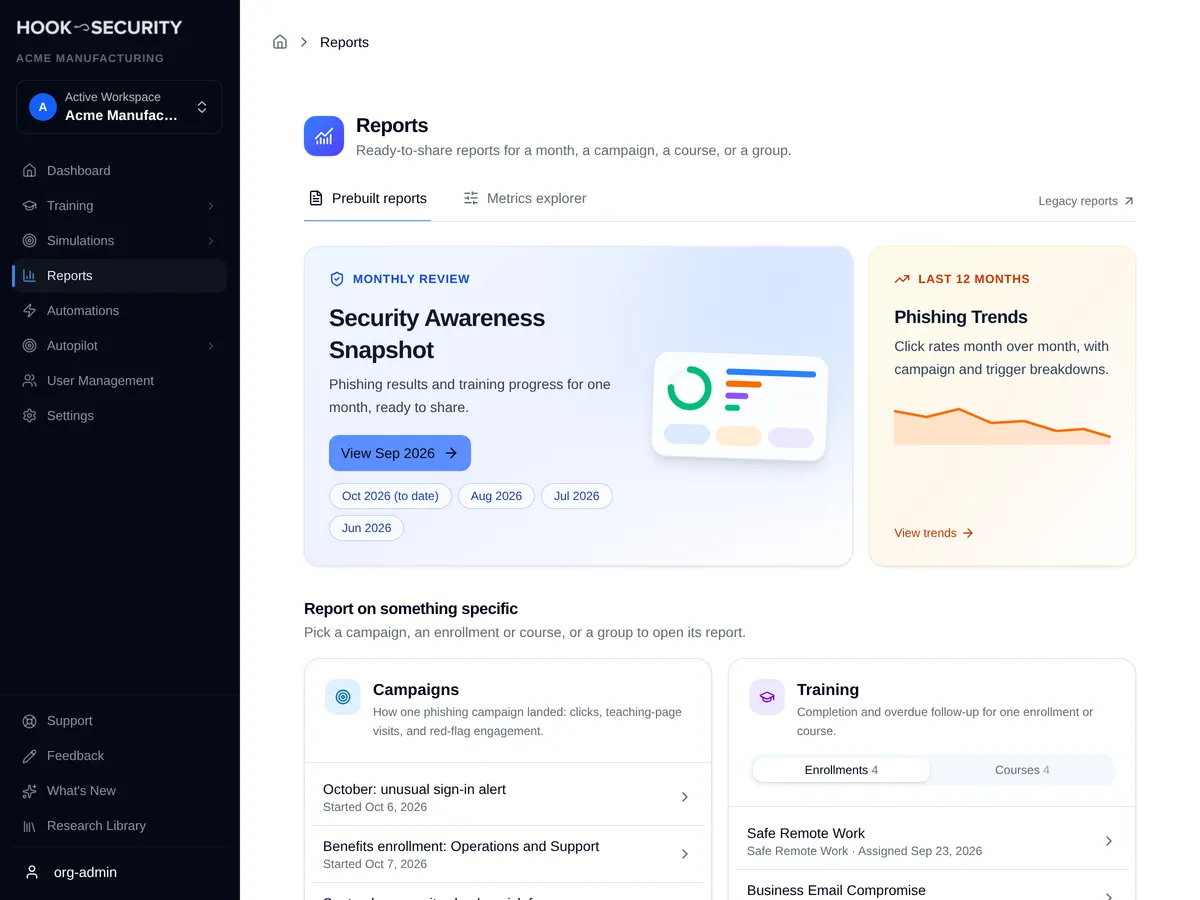Click the workspace avatar letter A
Screen dimensions: 1200x900
coord(42,107)
